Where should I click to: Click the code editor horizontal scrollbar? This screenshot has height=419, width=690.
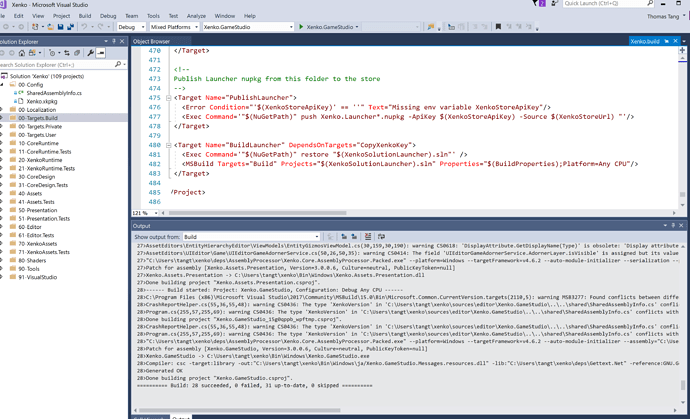tap(257, 213)
